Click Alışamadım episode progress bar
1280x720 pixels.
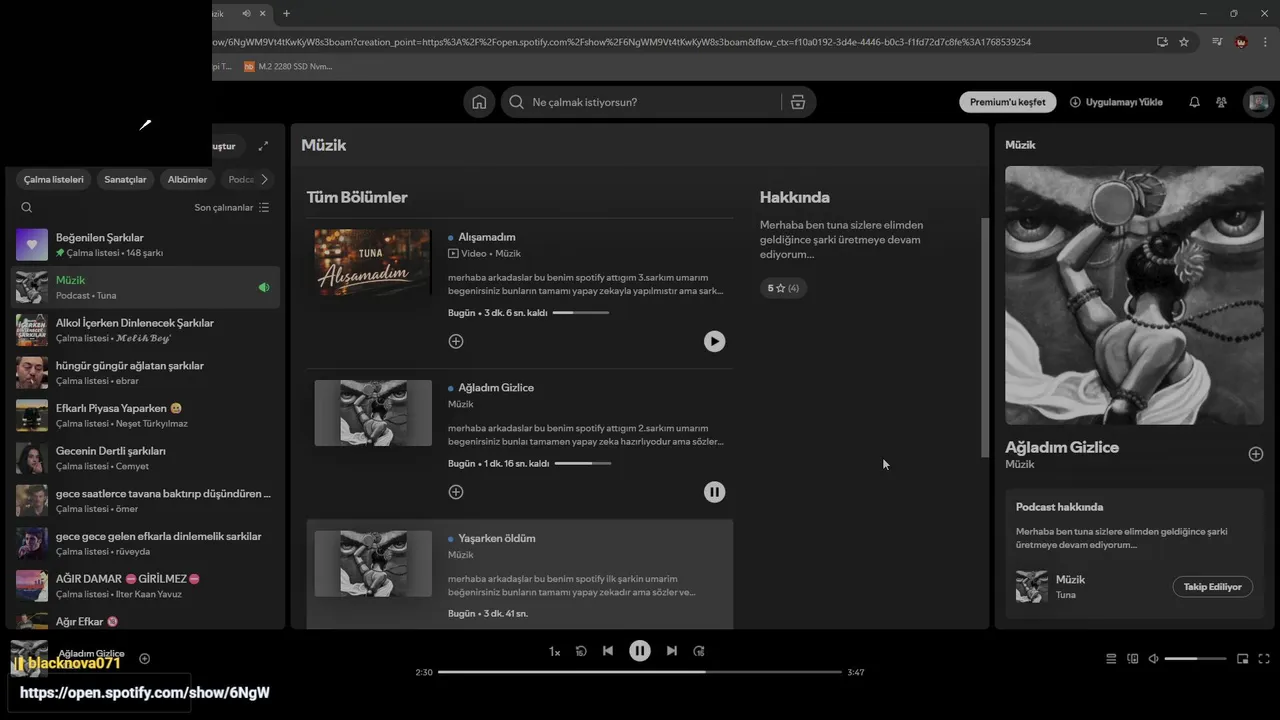click(581, 313)
